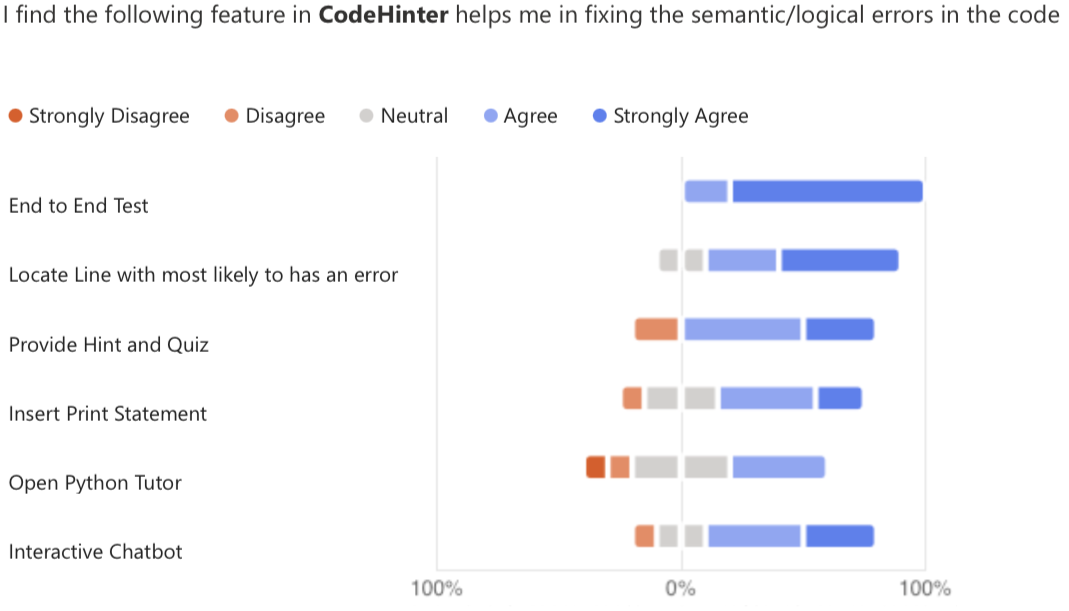Screen dimensions: 1069x611
Task: Click the Agree legend color dot
Action: pos(490,116)
